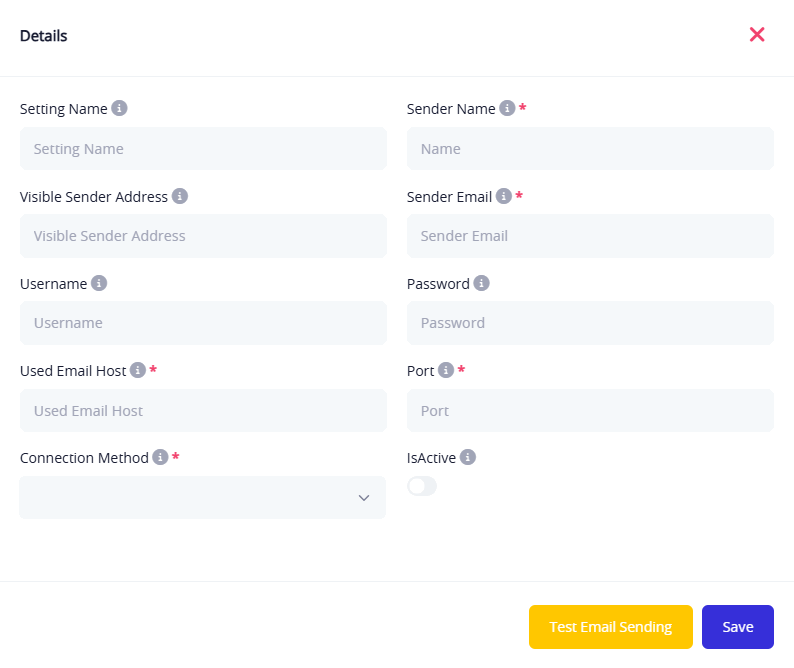Screen dimensions: 794x668
Task: Close the Details dialog
Action: click(x=757, y=35)
